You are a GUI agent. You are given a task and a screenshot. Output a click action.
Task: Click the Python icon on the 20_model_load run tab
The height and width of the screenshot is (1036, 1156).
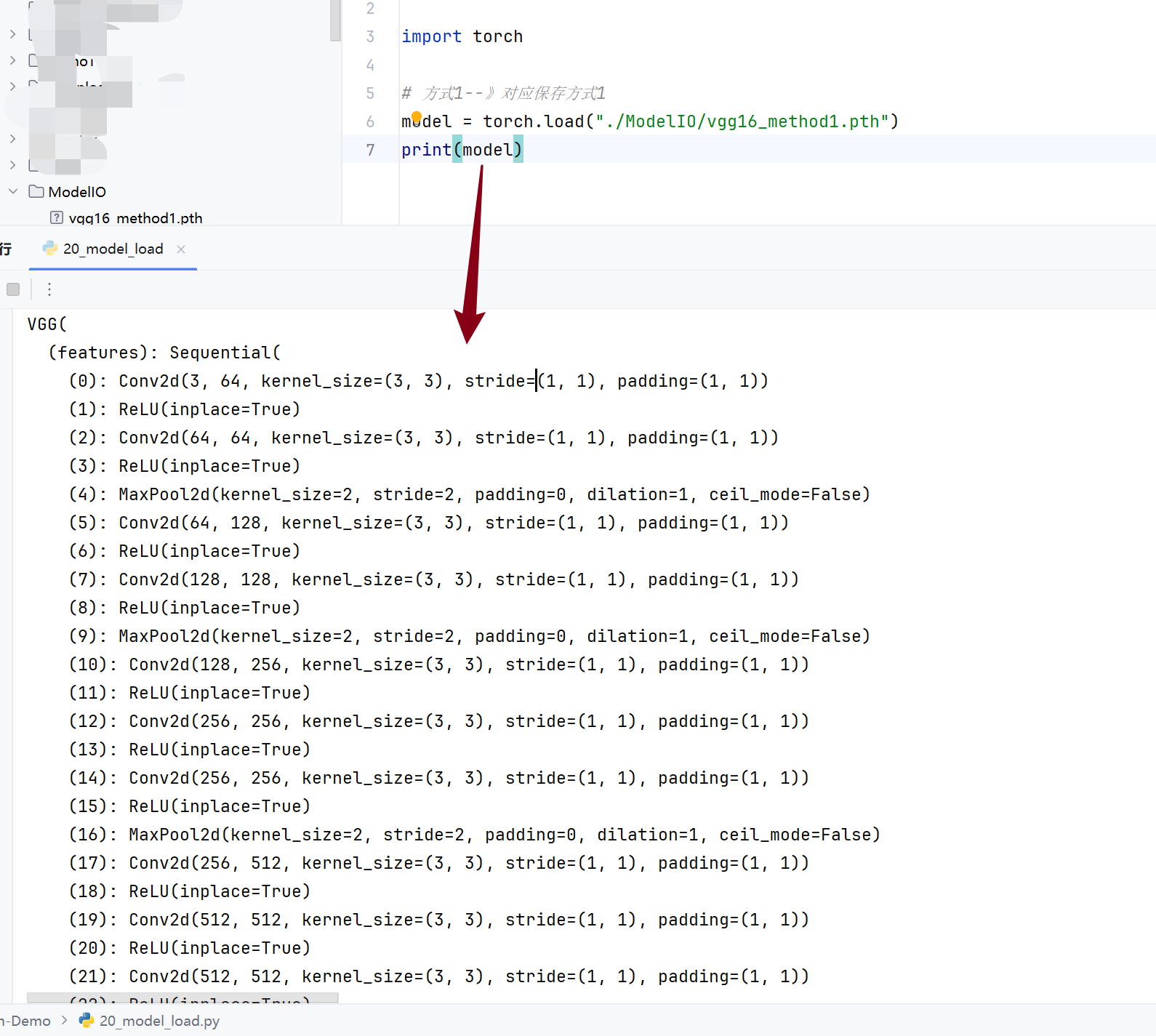coord(50,249)
